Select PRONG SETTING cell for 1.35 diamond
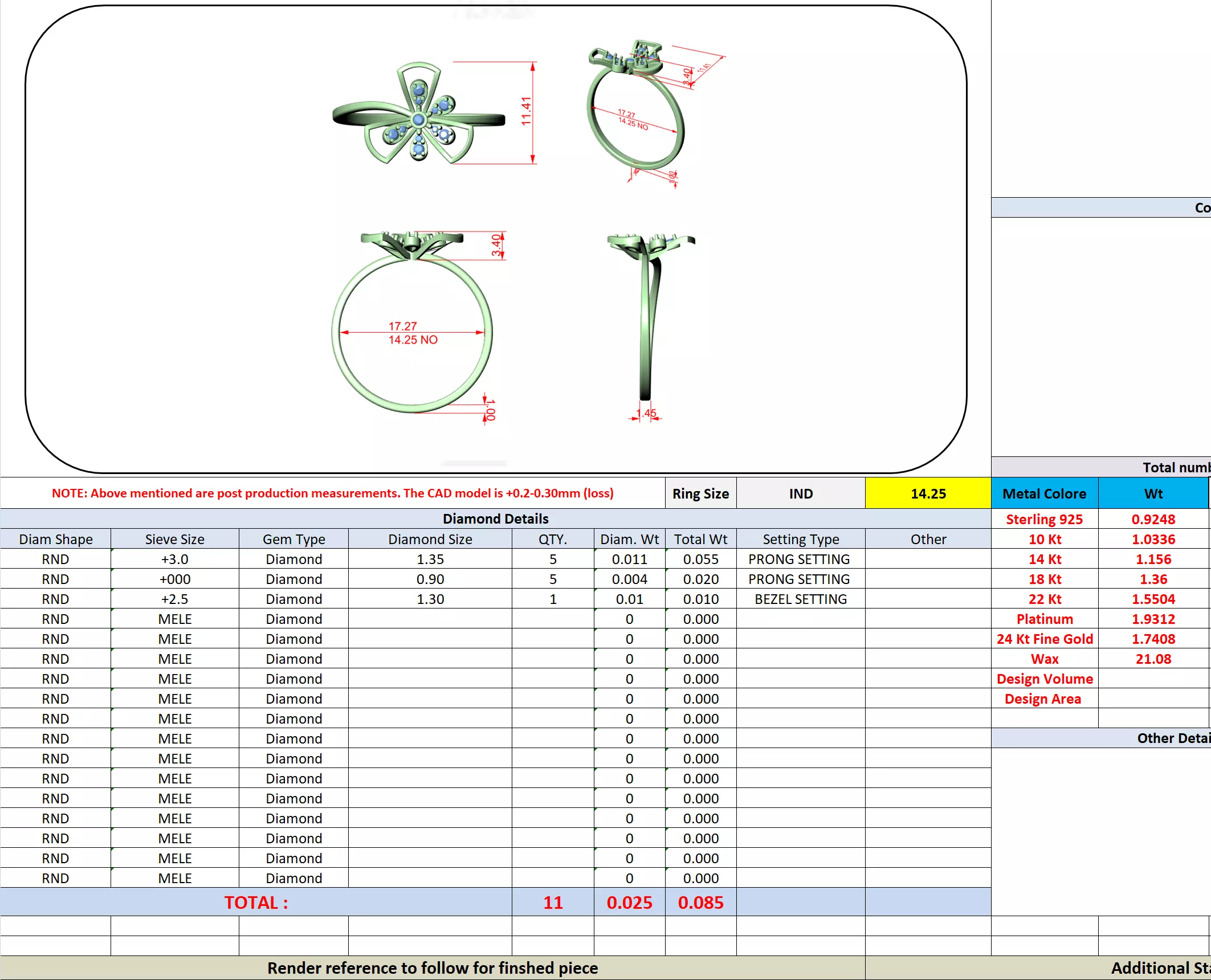 coord(799,559)
